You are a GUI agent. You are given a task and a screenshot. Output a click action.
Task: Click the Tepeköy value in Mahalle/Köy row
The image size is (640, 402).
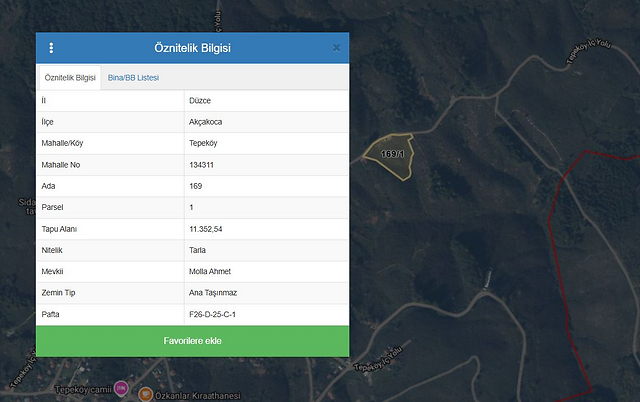click(204, 143)
